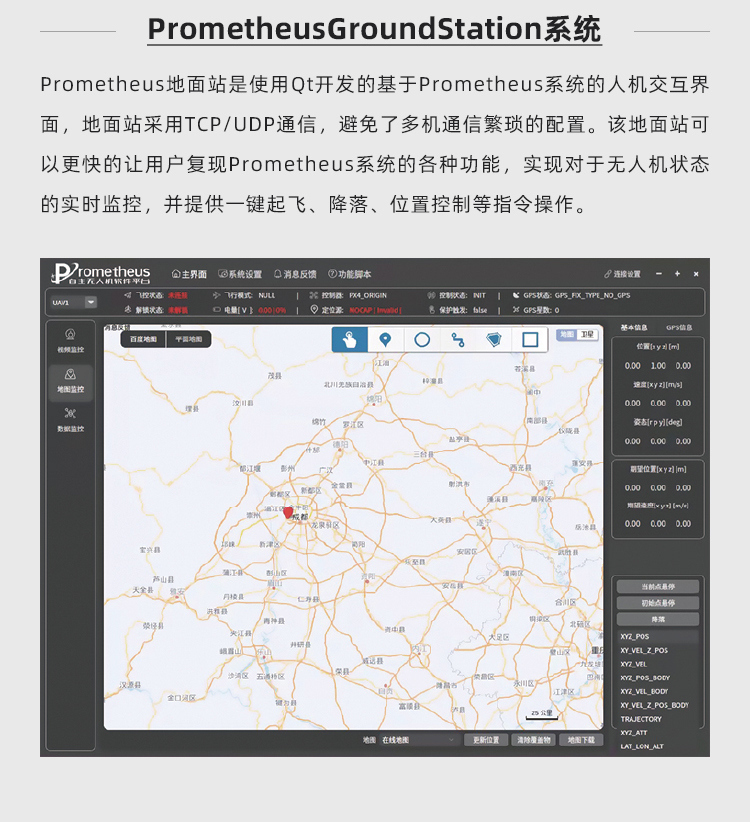Viewport: 750px width, 822px height.
Task: Select the polygon drawing tool
Action: [494, 340]
